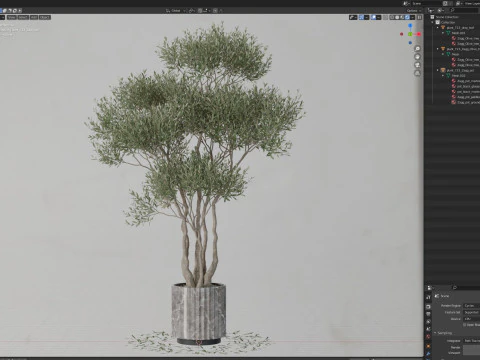
Task: Open the viewport shading options dropdown
Action: [412, 17]
